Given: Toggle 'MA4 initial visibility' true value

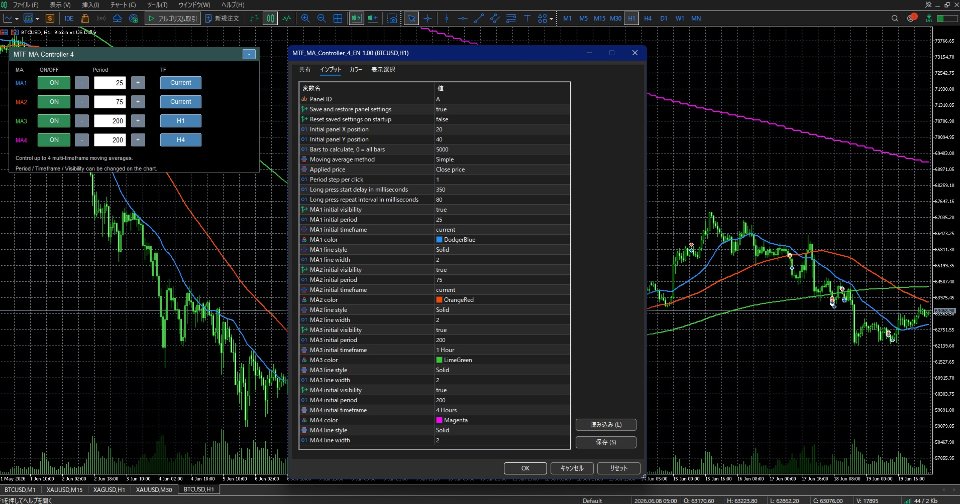Looking at the screenshot, I should 502,390.
